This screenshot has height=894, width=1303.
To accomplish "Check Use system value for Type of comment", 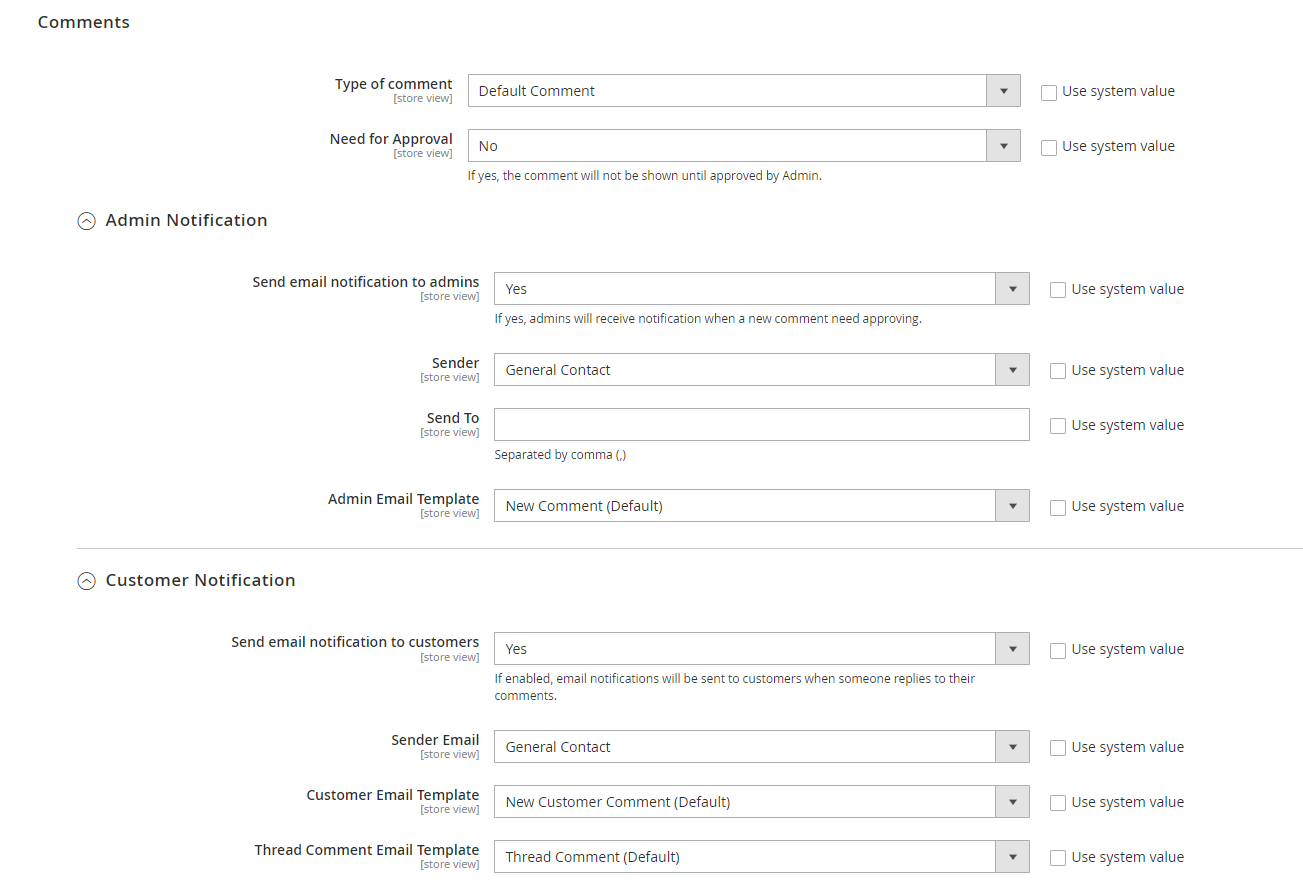I will (x=1049, y=92).
